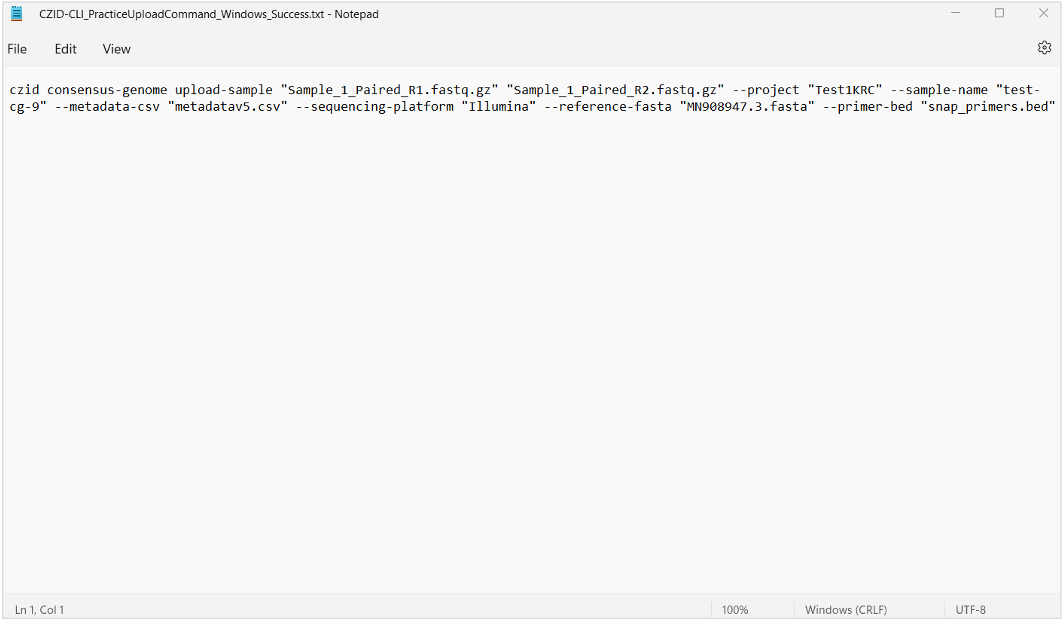Click on "snap_primers.bed" filename
The image size is (1063, 620).
pyautogui.click(x=988, y=107)
